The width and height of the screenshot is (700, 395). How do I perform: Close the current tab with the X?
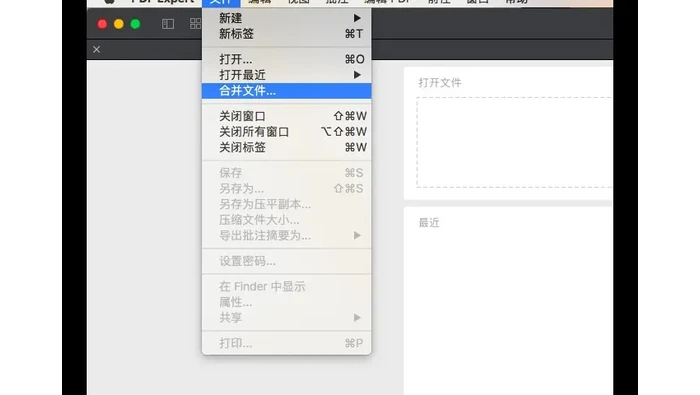coord(96,50)
